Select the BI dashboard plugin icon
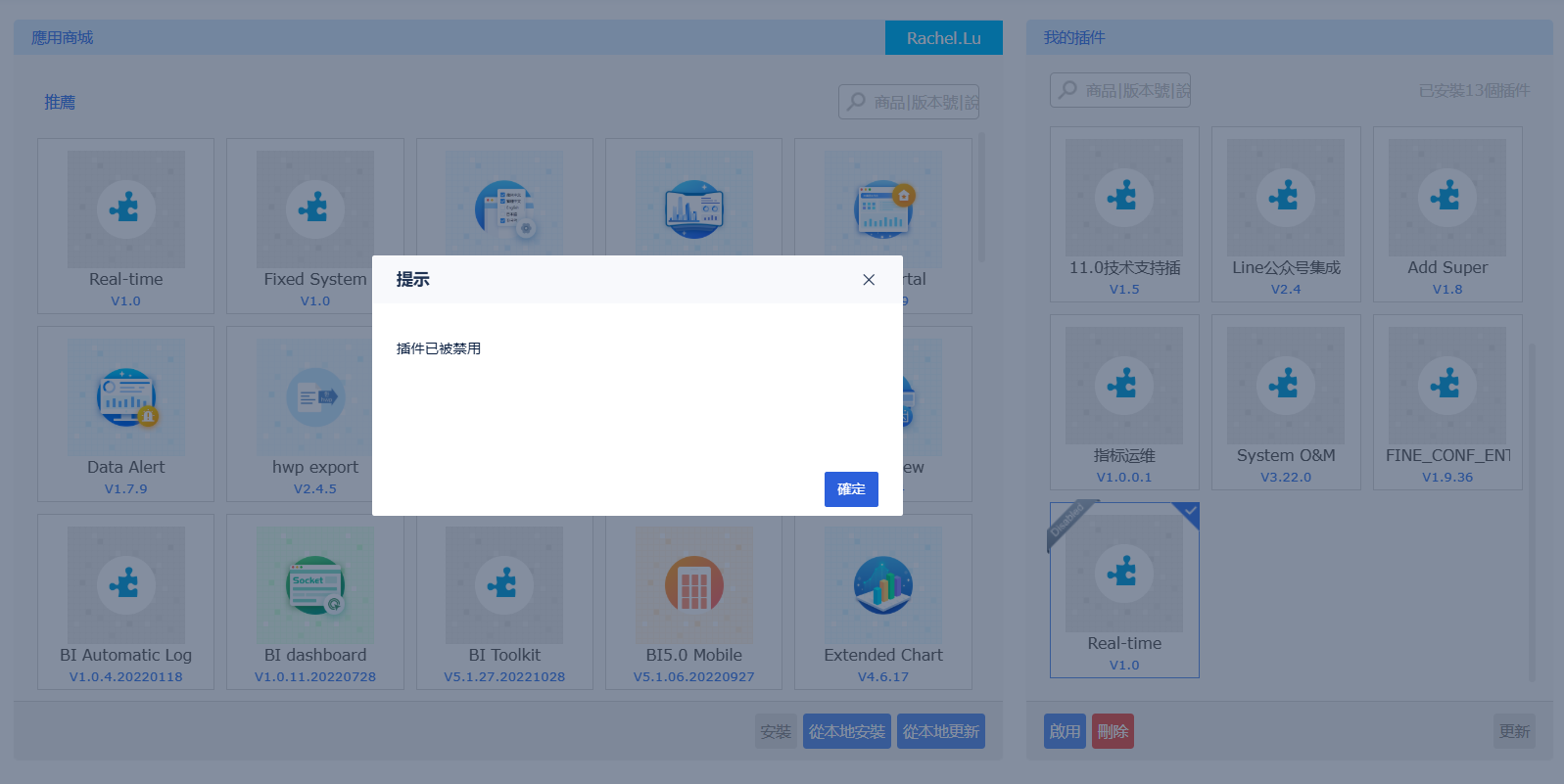 click(315, 584)
